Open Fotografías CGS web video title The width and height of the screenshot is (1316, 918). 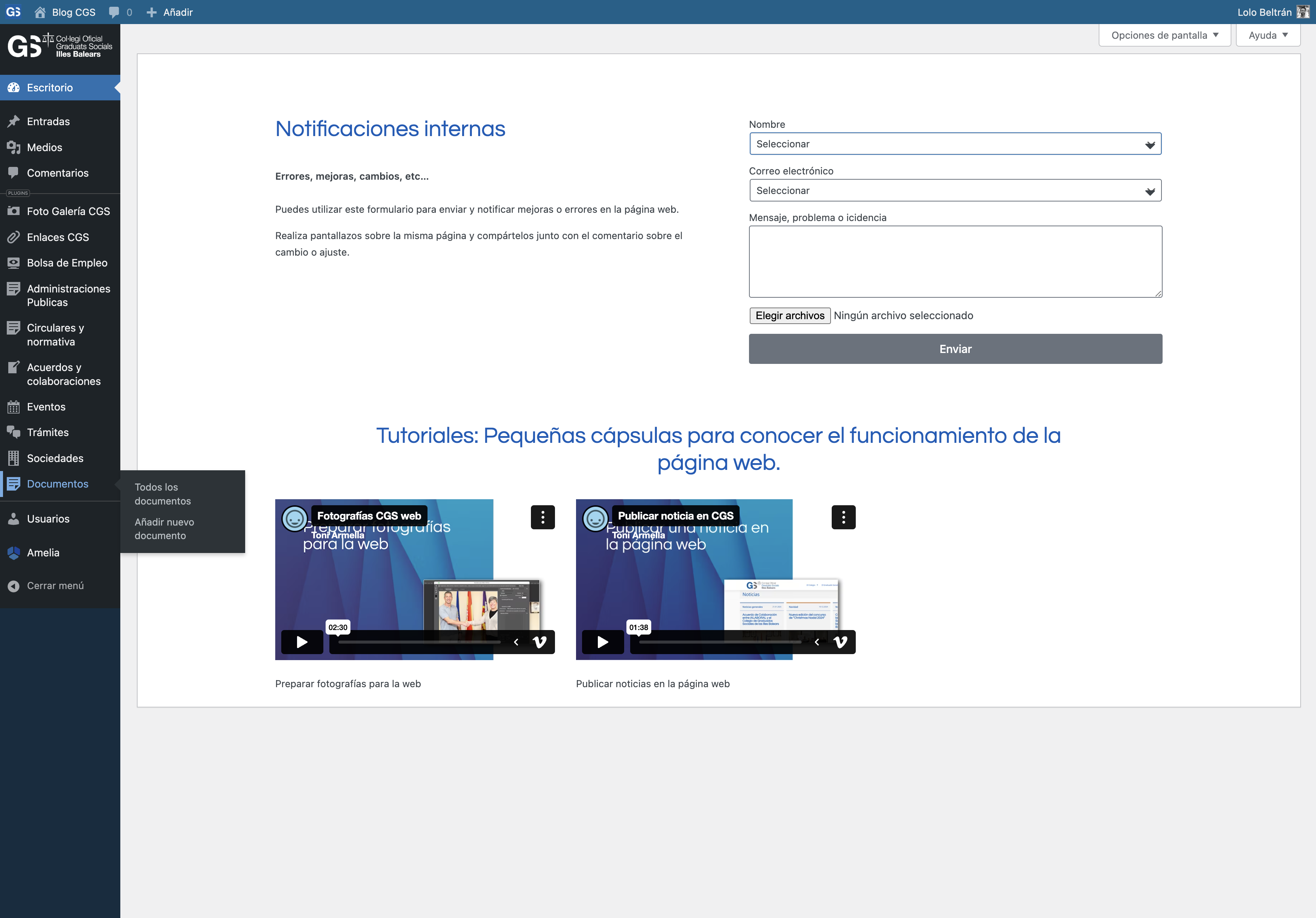tap(369, 516)
